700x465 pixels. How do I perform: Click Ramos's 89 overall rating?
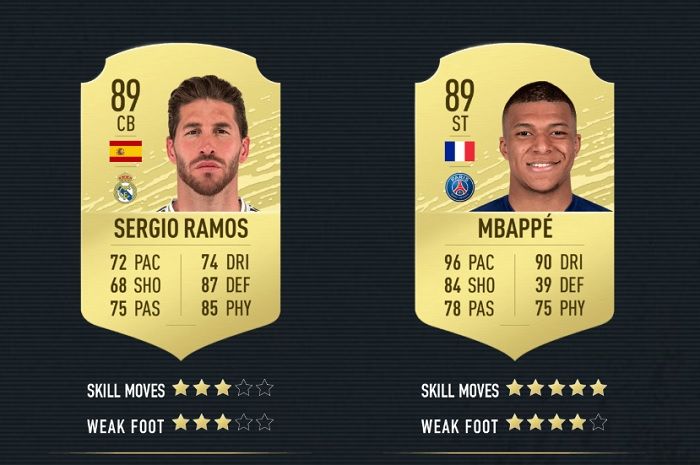pyautogui.click(x=125, y=95)
